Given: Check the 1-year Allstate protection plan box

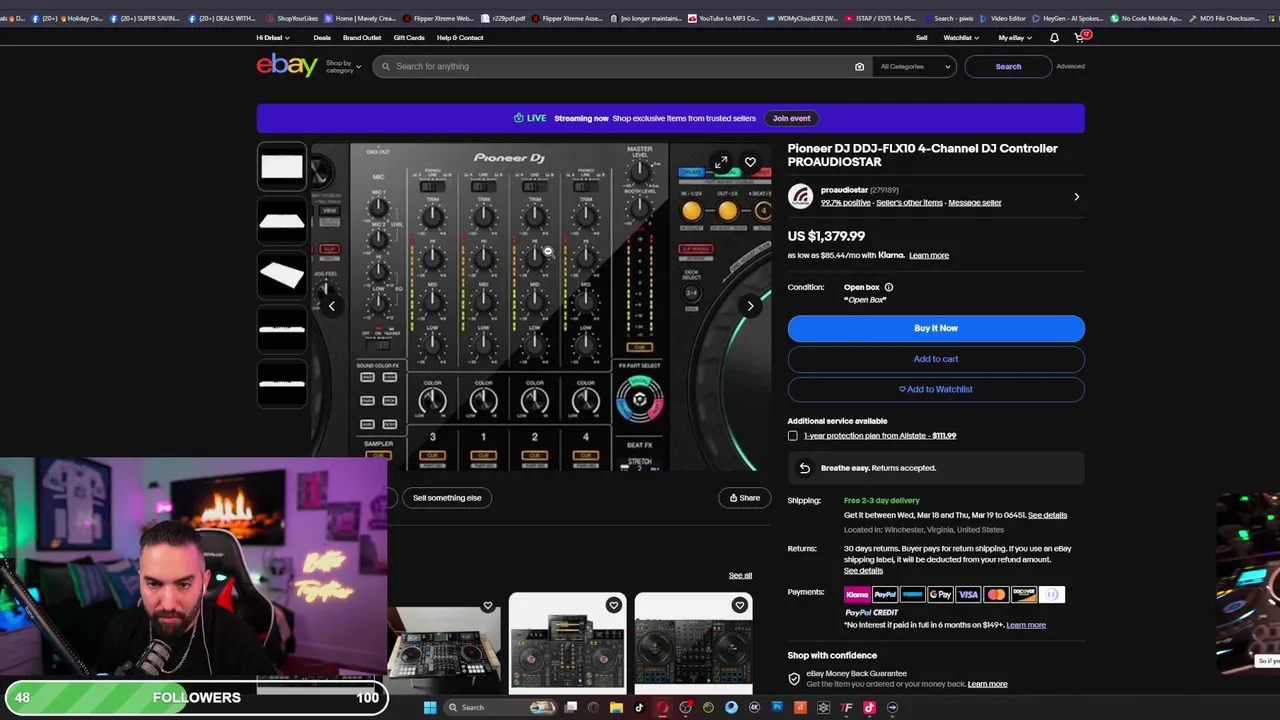Looking at the screenshot, I should point(793,436).
